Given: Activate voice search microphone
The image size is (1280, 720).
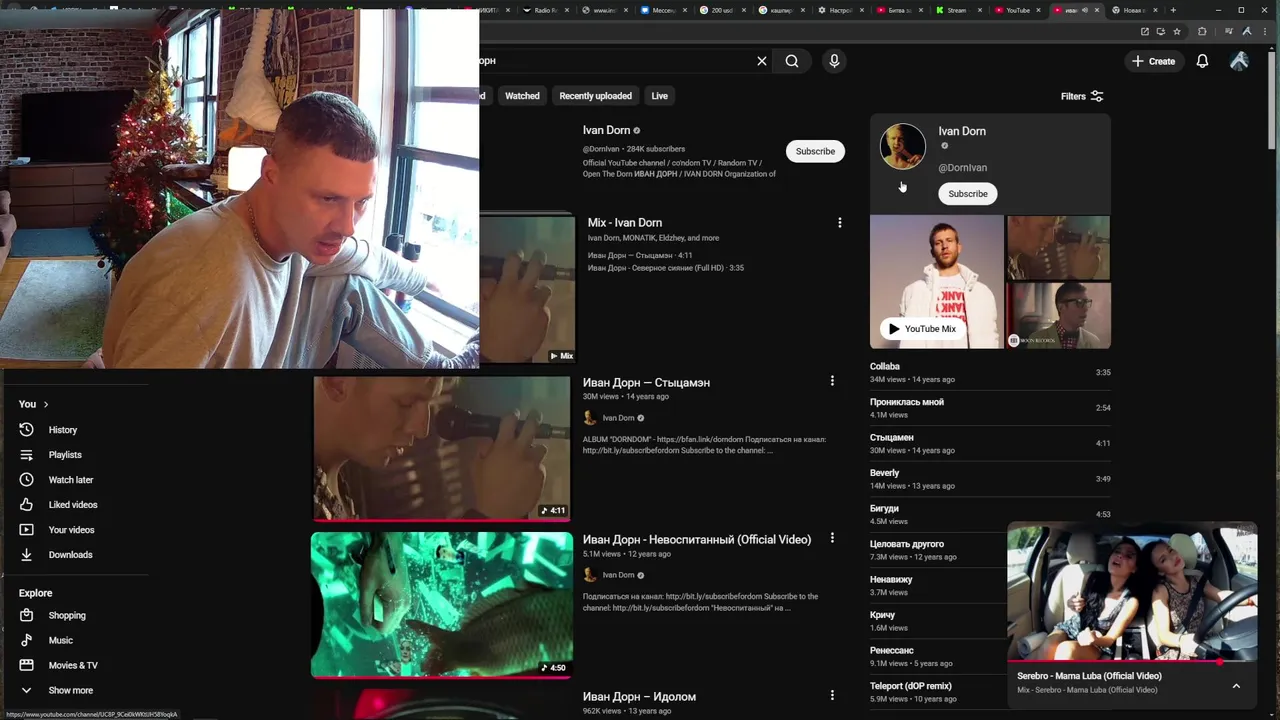Looking at the screenshot, I should (834, 61).
